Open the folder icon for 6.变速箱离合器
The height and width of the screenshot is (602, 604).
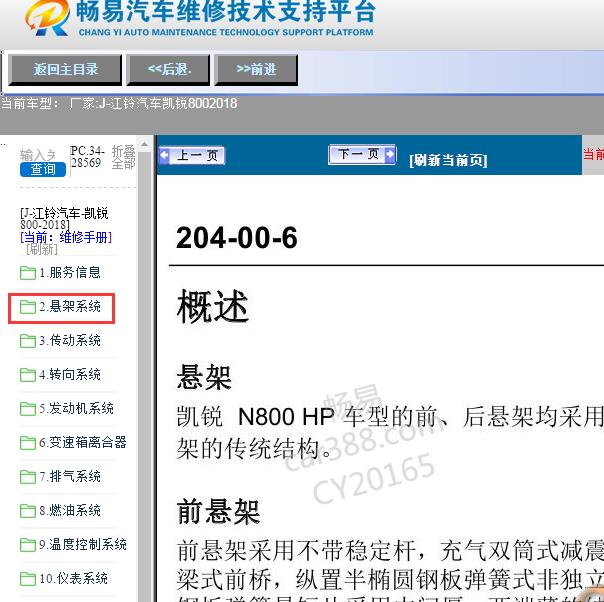point(28,443)
